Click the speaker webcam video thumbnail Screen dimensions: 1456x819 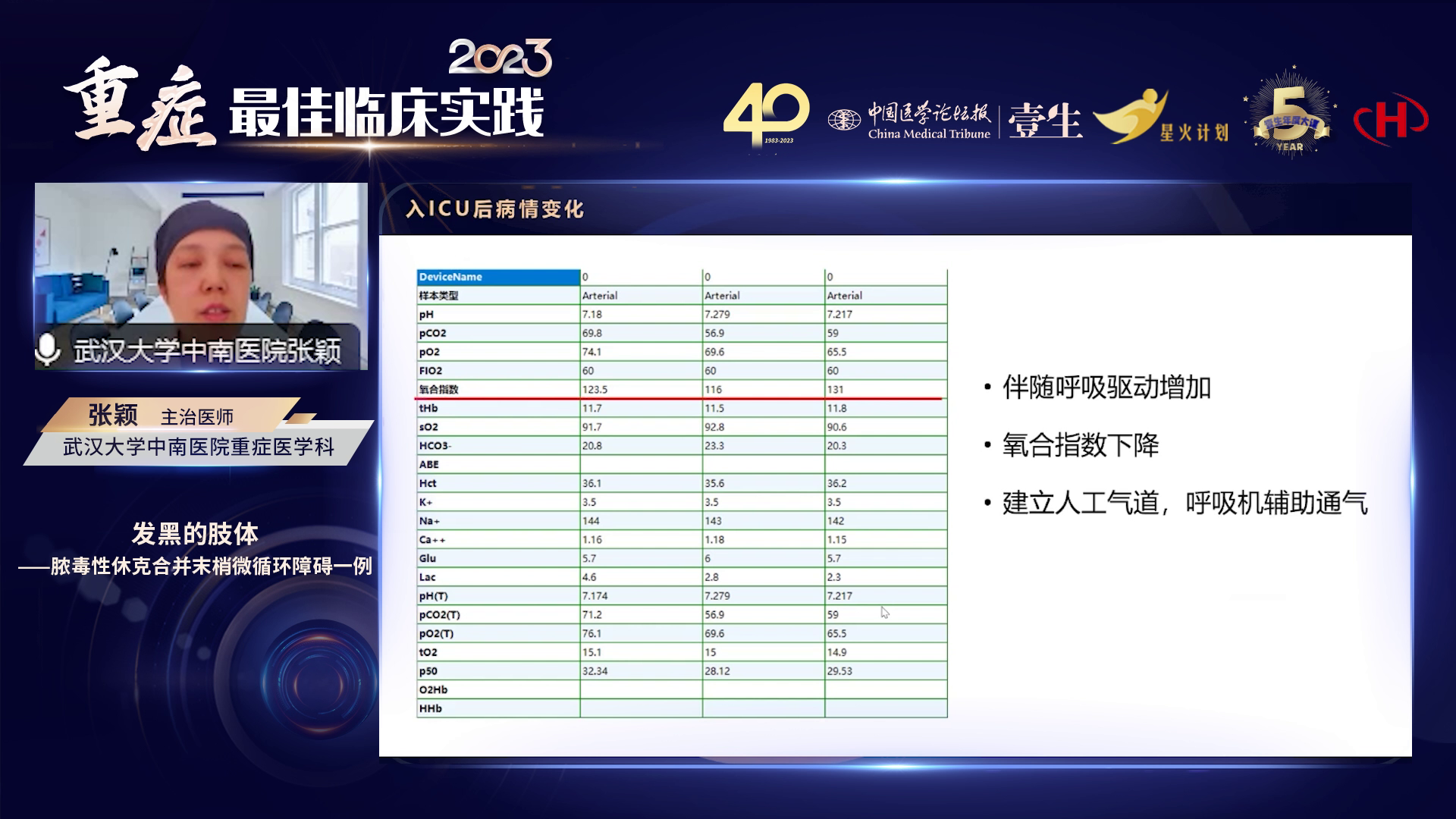(201, 258)
